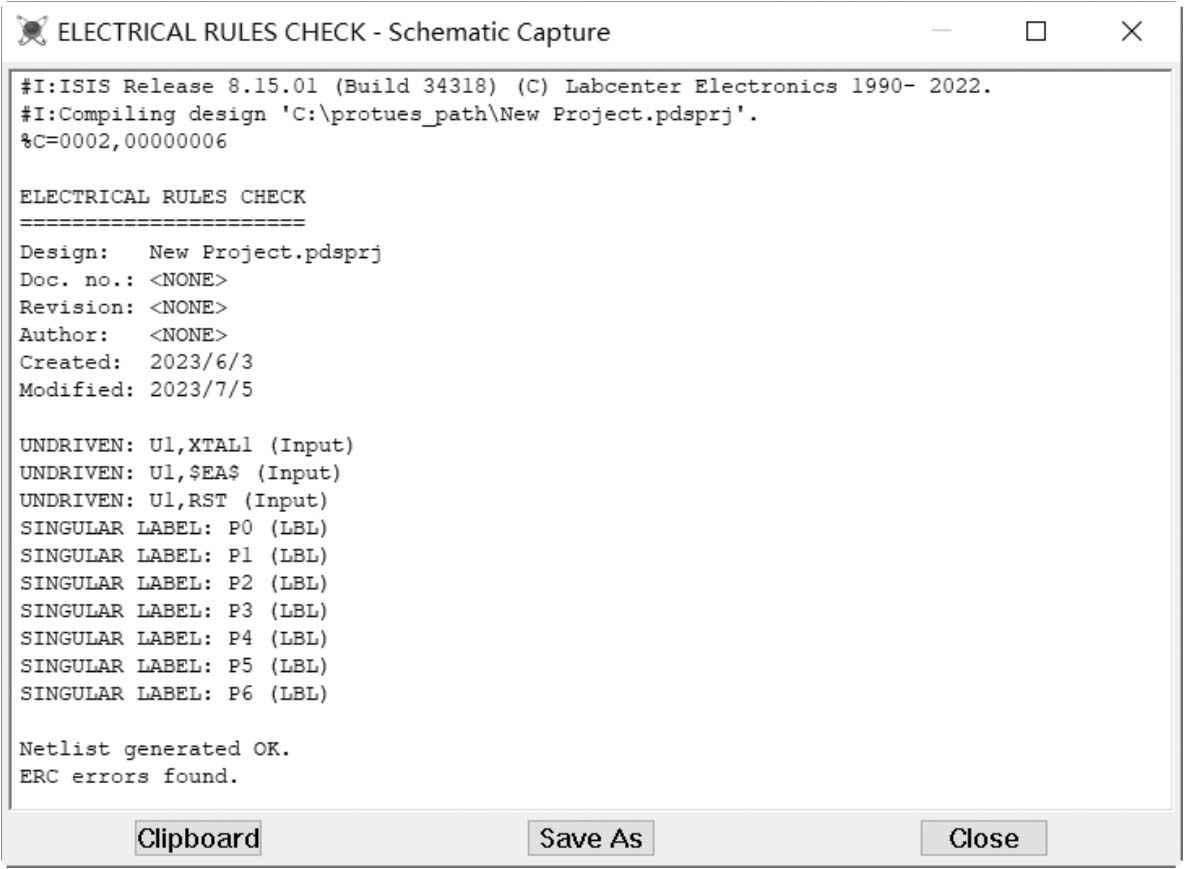The image size is (1184, 869).
Task: Minimize the ERC dialog window
Action: tap(941, 32)
